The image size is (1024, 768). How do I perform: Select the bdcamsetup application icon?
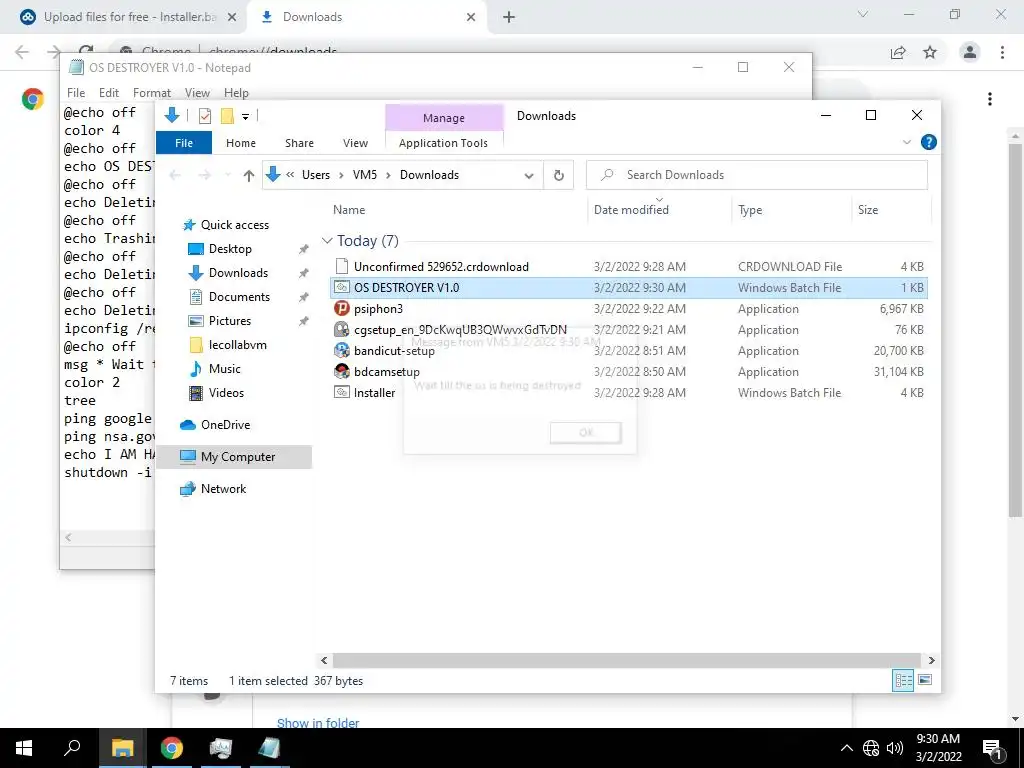point(342,371)
